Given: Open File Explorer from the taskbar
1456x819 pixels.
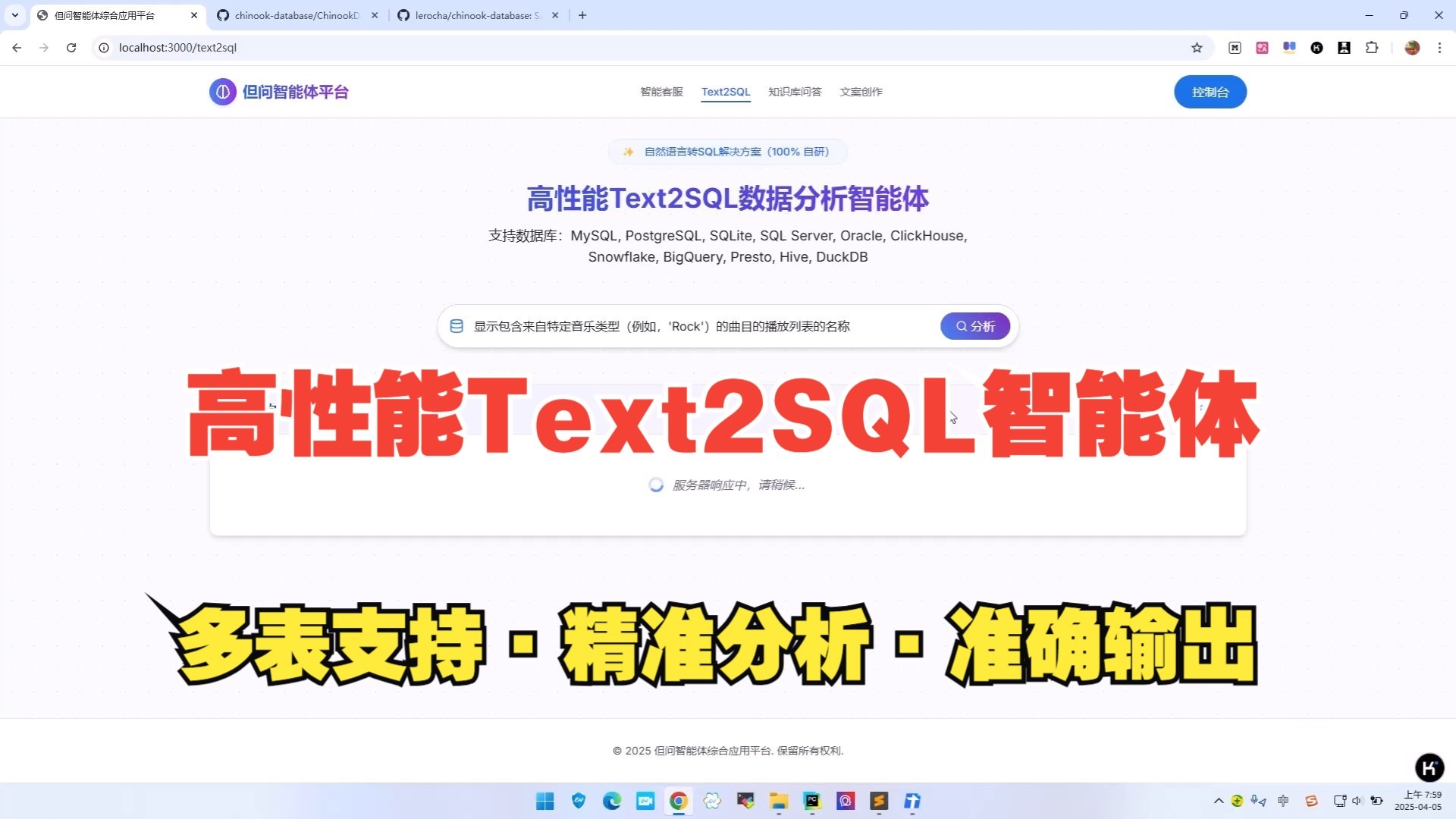Looking at the screenshot, I should 778,802.
